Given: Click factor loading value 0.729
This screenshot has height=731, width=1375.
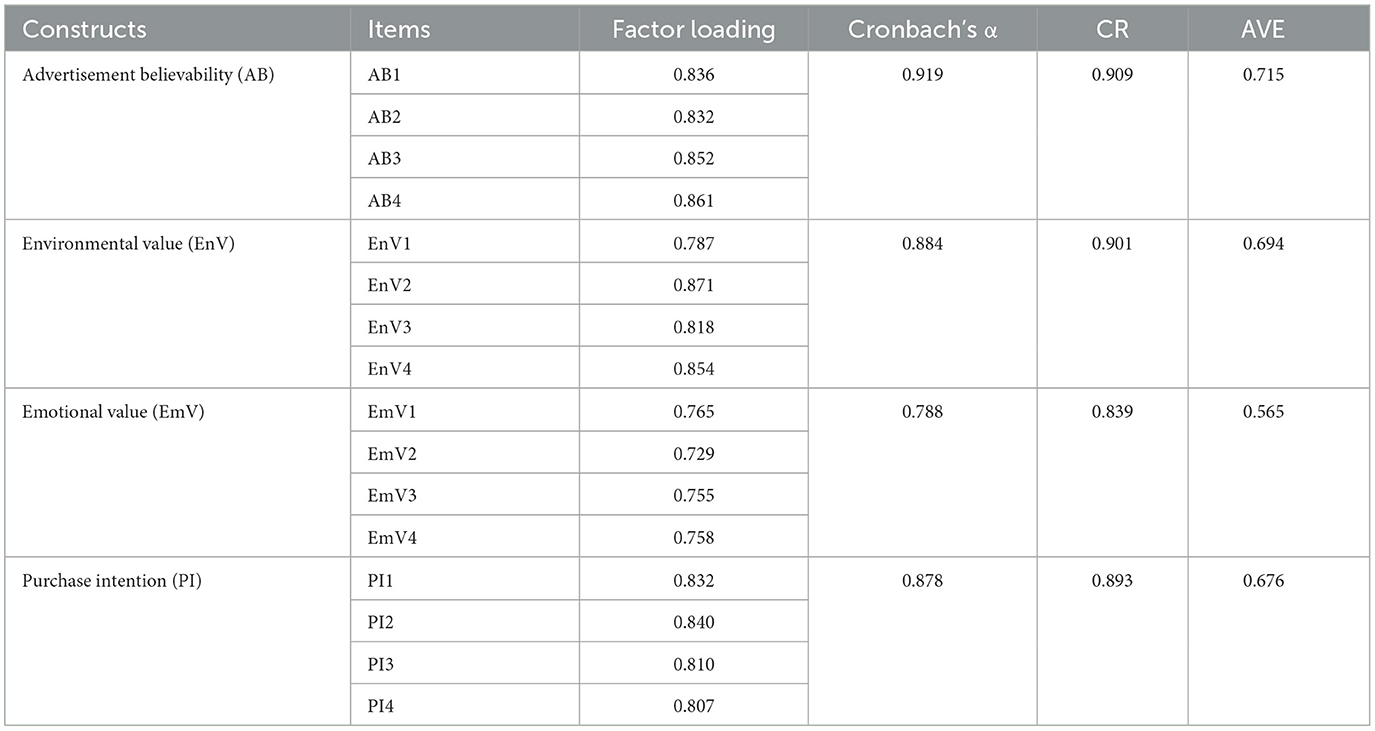Looking at the screenshot, I should click(694, 454).
